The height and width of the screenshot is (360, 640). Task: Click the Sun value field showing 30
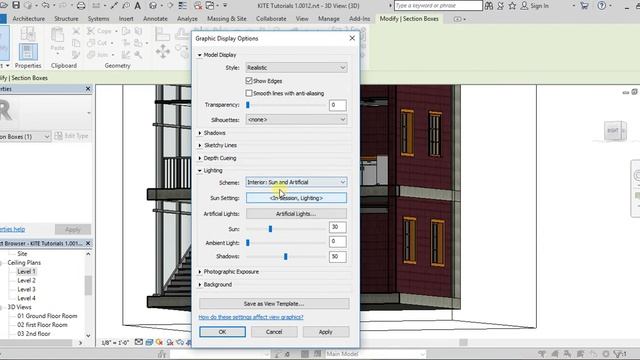pos(338,227)
